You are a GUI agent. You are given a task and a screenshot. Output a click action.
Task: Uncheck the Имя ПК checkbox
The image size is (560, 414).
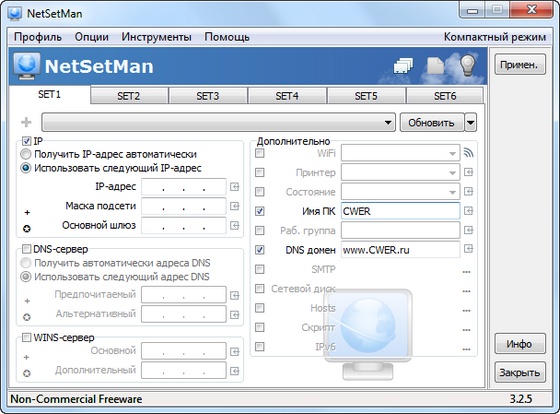(x=260, y=211)
